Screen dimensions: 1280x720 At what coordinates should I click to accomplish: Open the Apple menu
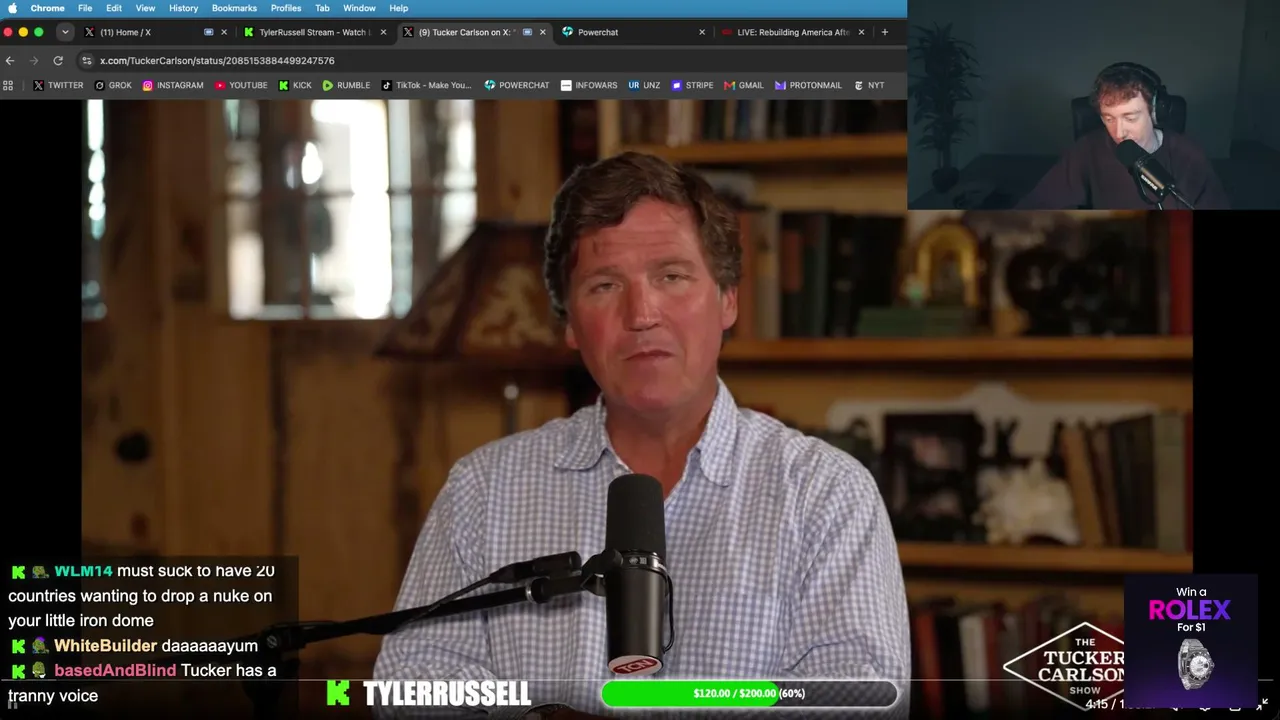click(13, 8)
